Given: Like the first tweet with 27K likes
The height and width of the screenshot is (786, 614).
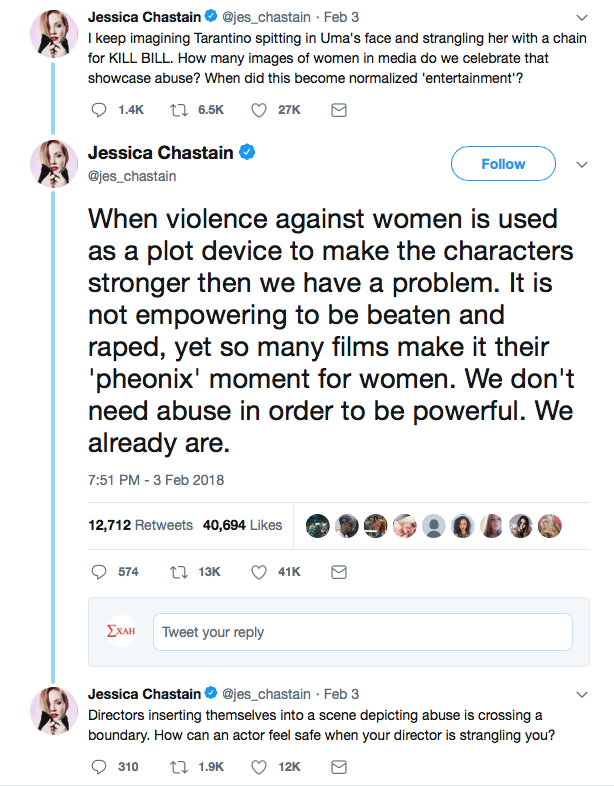Looking at the screenshot, I should [x=259, y=110].
